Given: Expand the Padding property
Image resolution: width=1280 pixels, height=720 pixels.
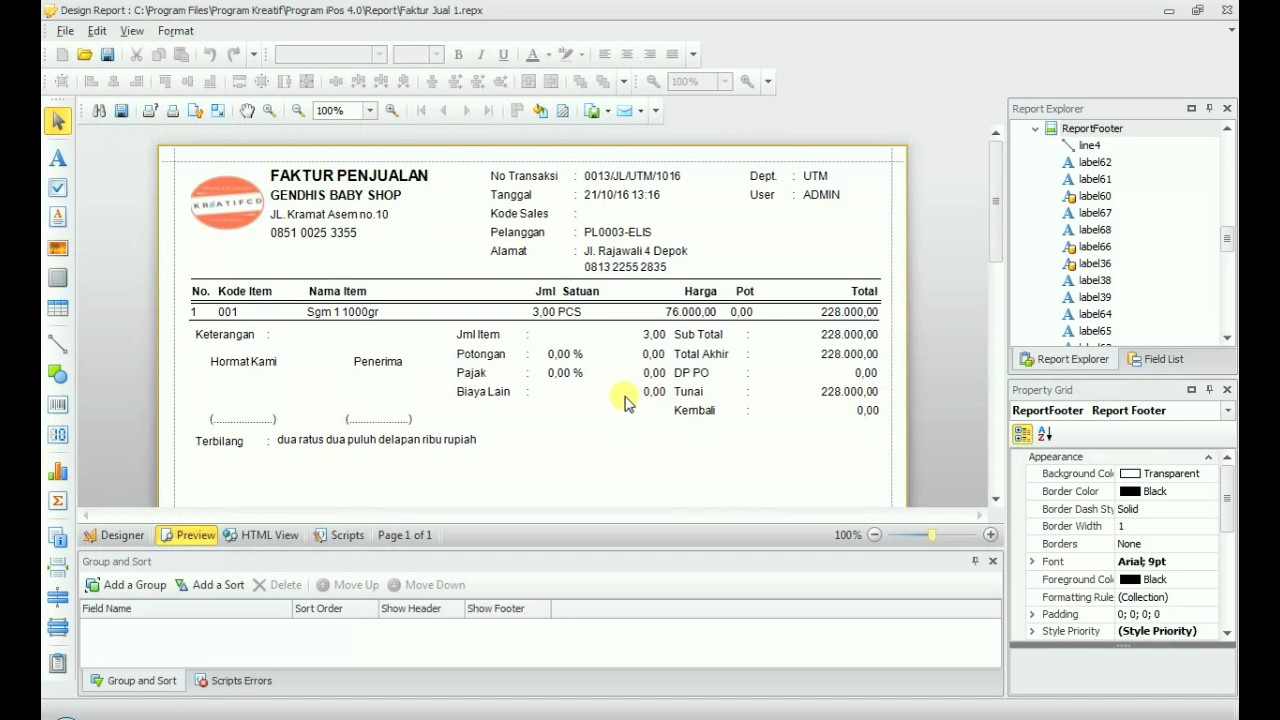Looking at the screenshot, I should coord(1032,614).
